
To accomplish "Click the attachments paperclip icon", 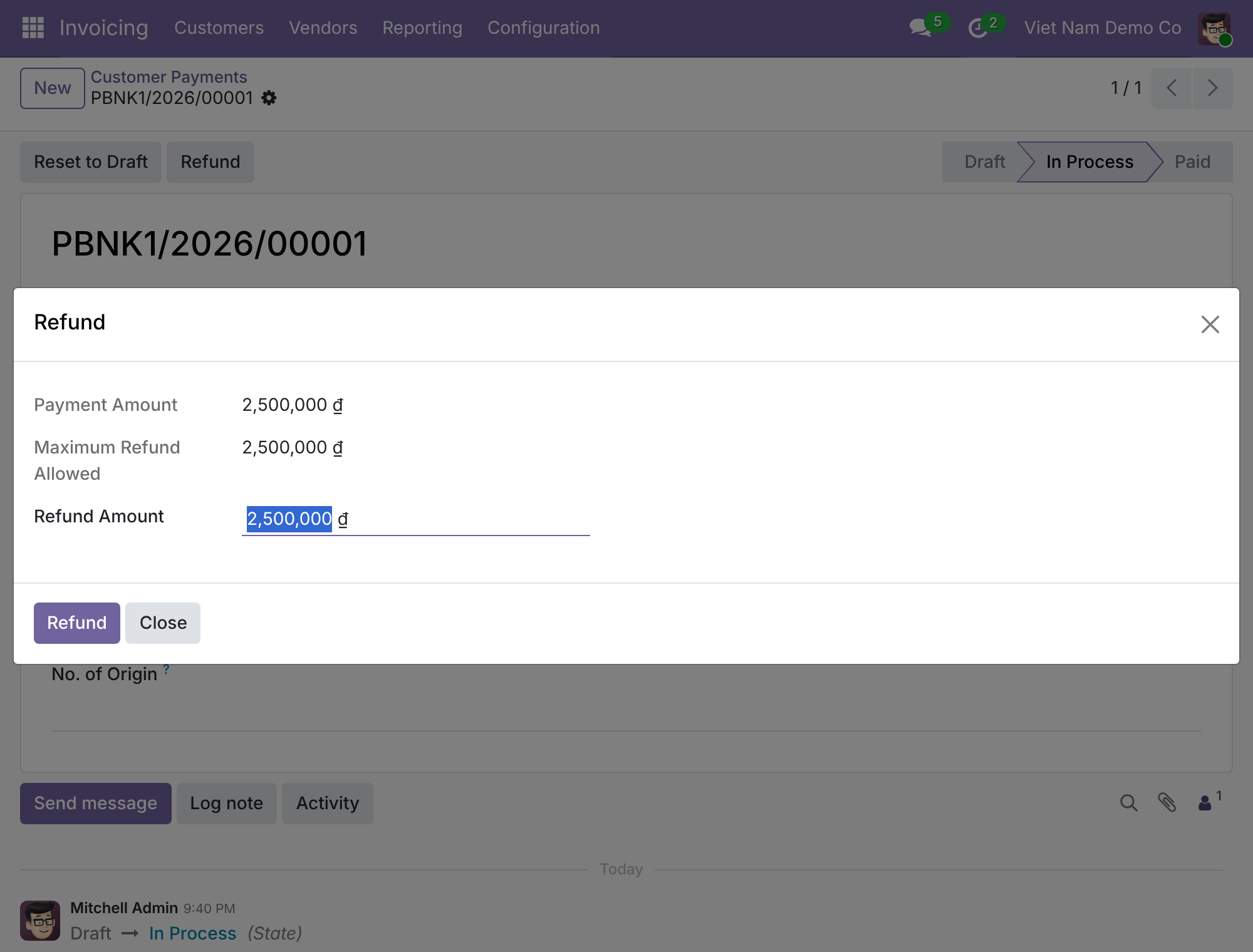I will (1167, 803).
